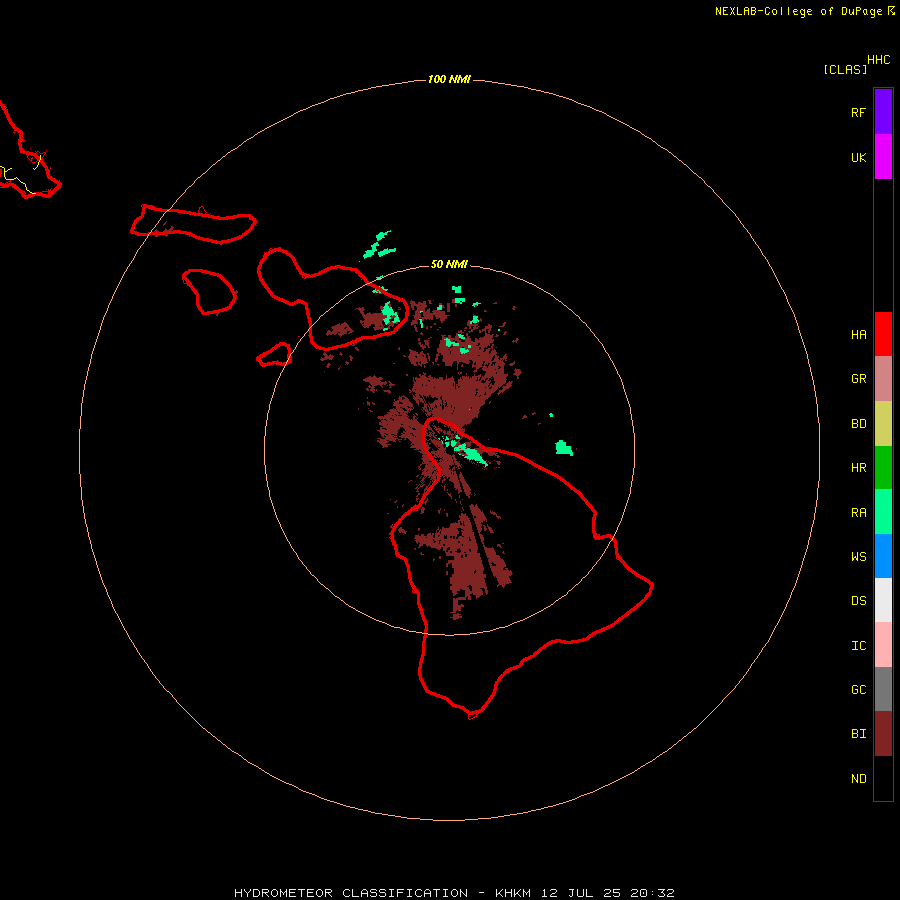Select the BD yellow legend swatch
900x900 pixels.
[x=883, y=424]
